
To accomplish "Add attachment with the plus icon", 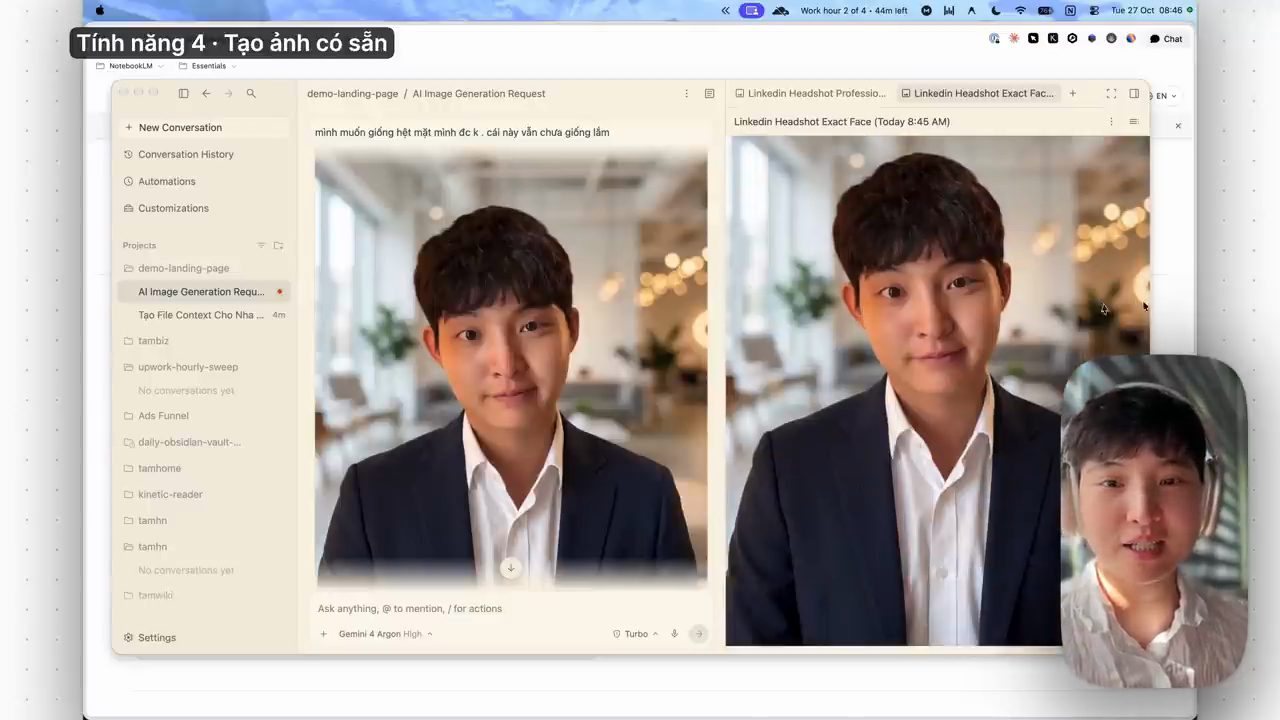I will point(323,634).
